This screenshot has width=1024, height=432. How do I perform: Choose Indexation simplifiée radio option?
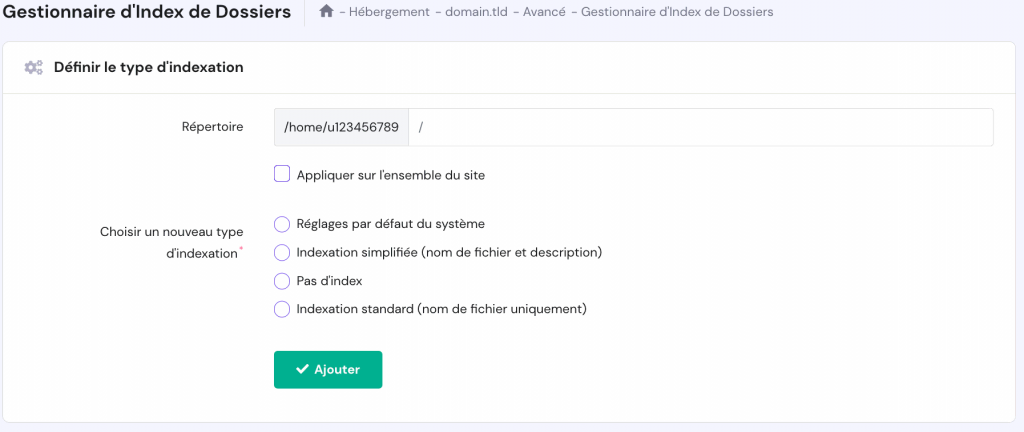pos(282,252)
